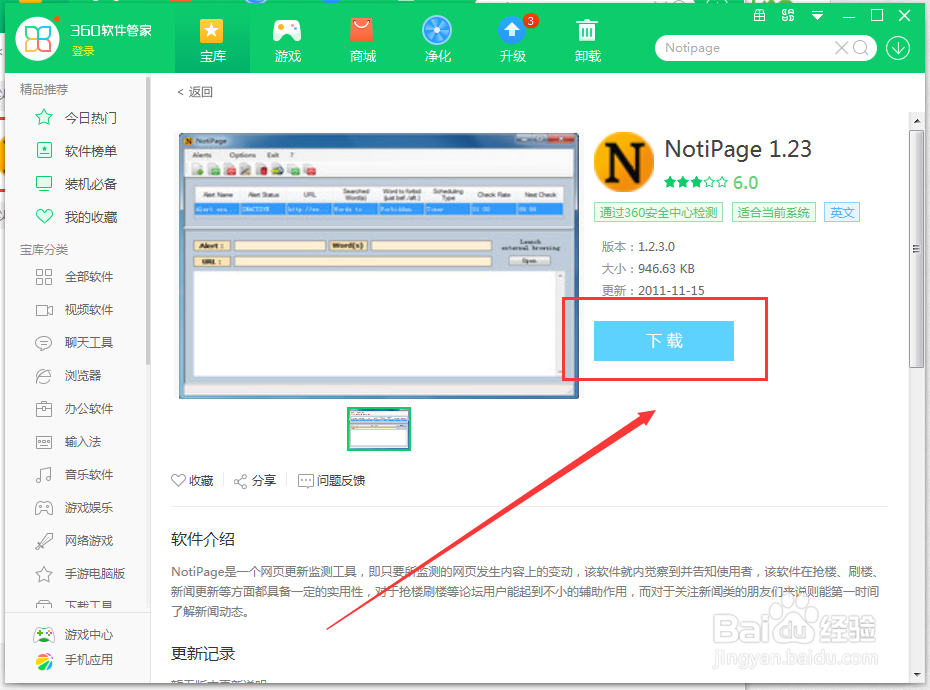Open 问题反馈 feedback
The width and height of the screenshot is (930, 690).
(332, 481)
